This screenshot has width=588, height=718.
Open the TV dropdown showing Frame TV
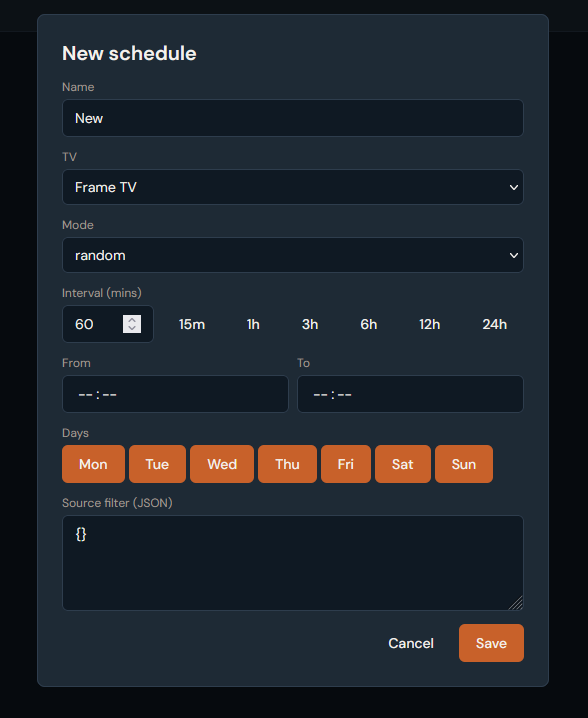pos(293,187)
